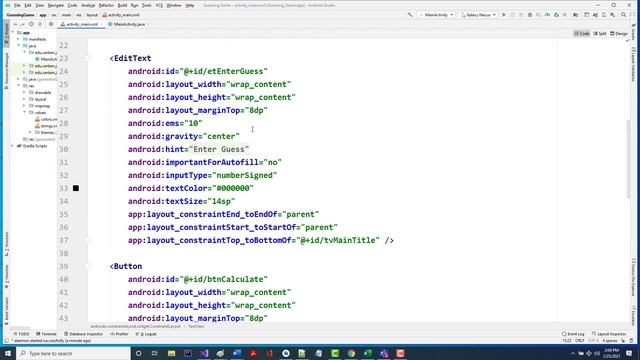Open the Event Log
The height and width of the screenshot is (360, 640).
tap(573, 334)
